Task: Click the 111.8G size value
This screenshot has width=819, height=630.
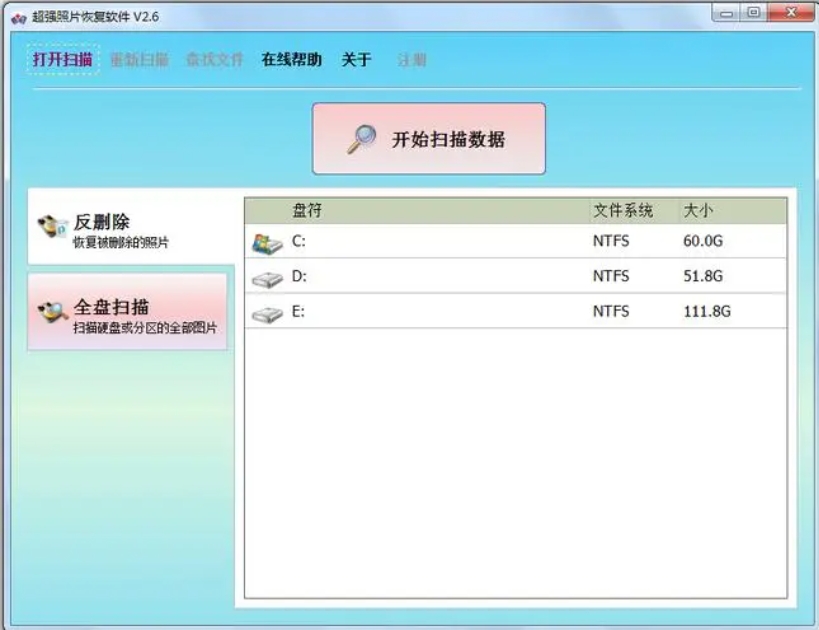Action: 707,311
